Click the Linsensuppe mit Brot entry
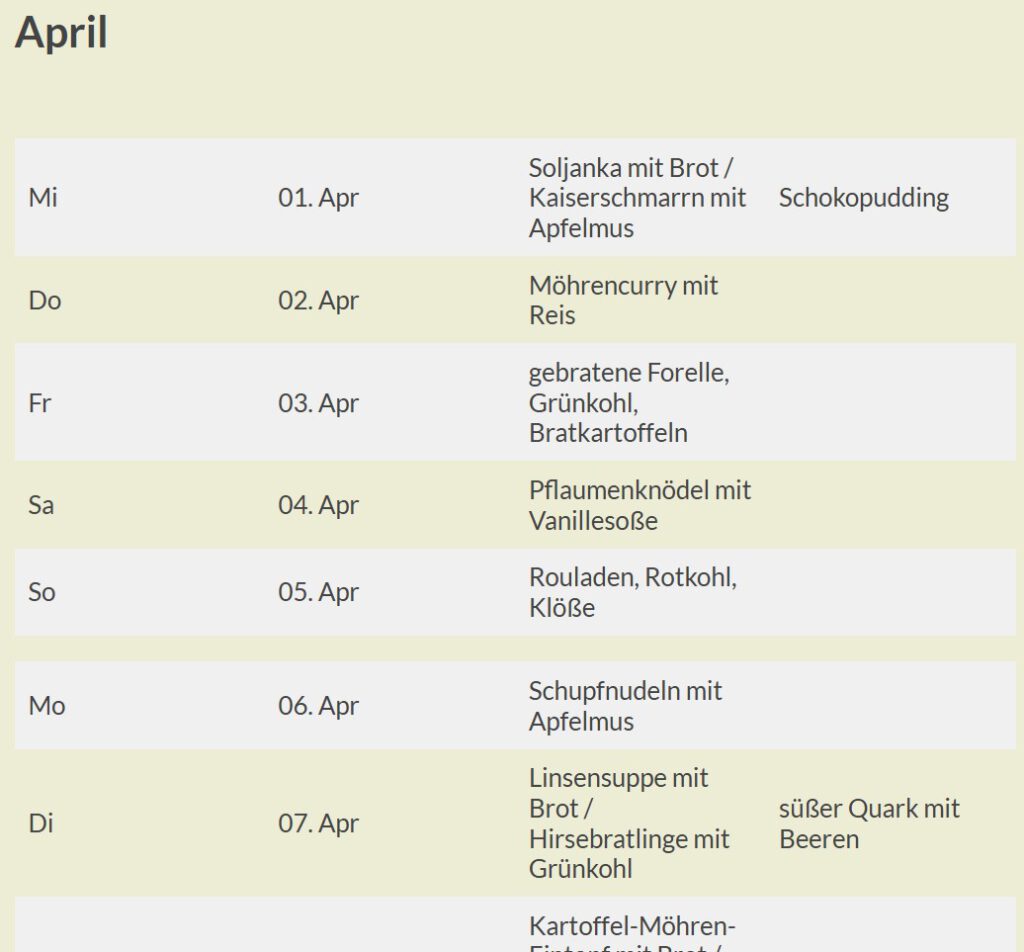Screen dimensions: 1024x952 pyautogui.click(x=618, y=793)
